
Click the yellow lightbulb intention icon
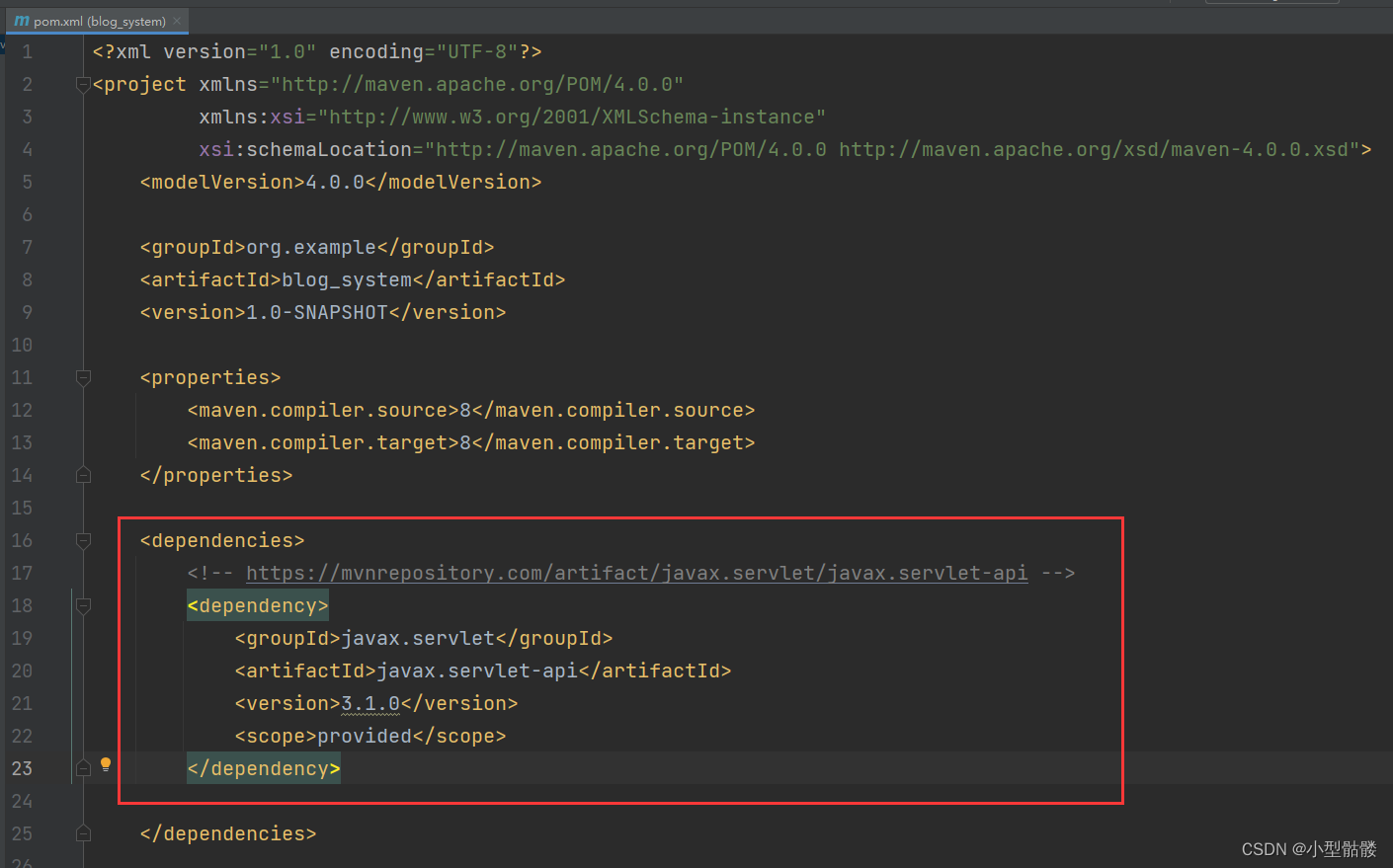(106, 764)
